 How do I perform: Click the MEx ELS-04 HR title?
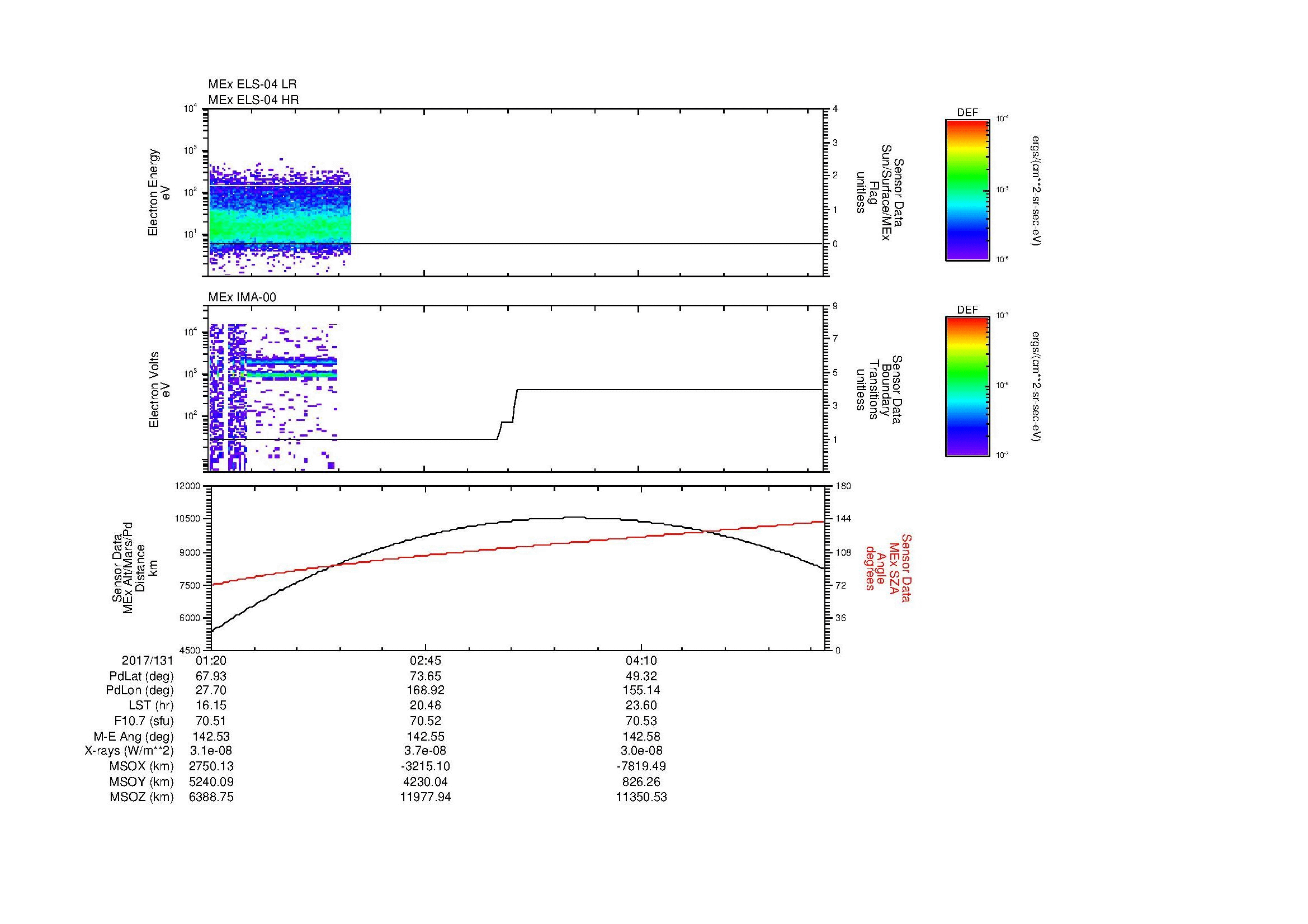pyautogui.click(x=253, y=99)
